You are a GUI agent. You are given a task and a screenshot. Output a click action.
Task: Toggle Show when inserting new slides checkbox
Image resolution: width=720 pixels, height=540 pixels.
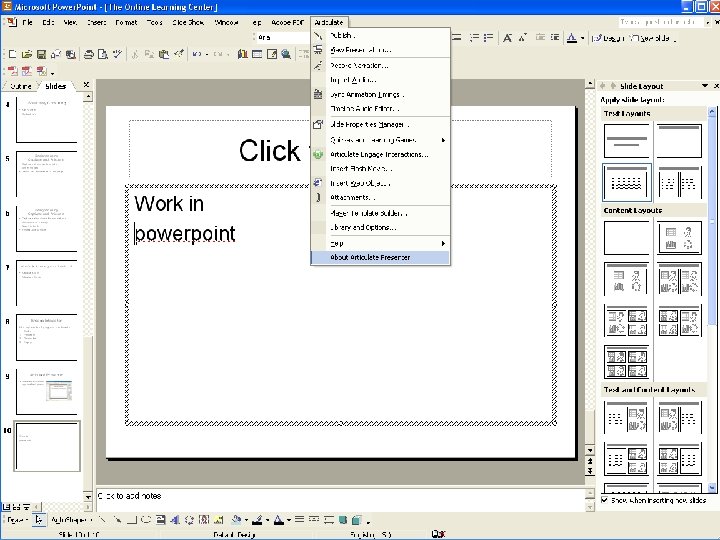(604, 500)
